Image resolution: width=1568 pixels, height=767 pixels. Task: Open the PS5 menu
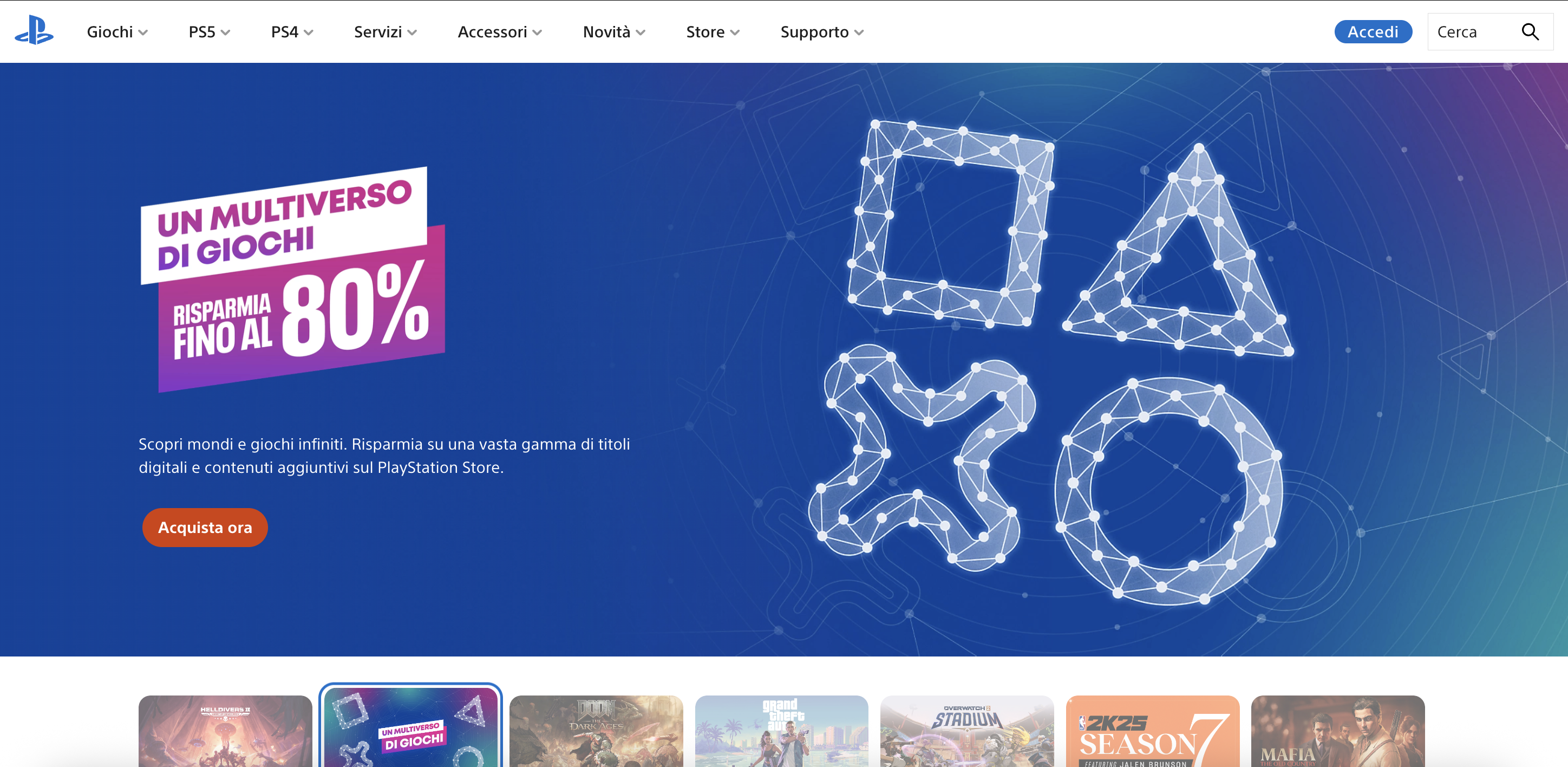(210, 31)
